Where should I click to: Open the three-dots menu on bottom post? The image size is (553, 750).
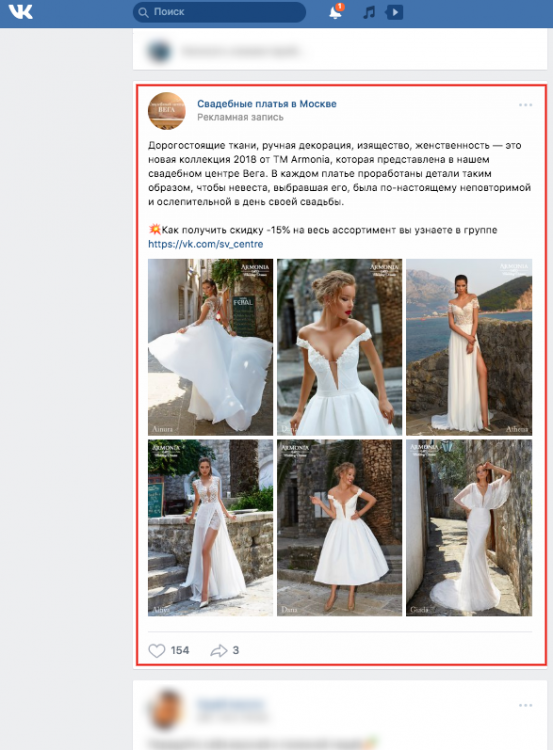pos(525,705)
